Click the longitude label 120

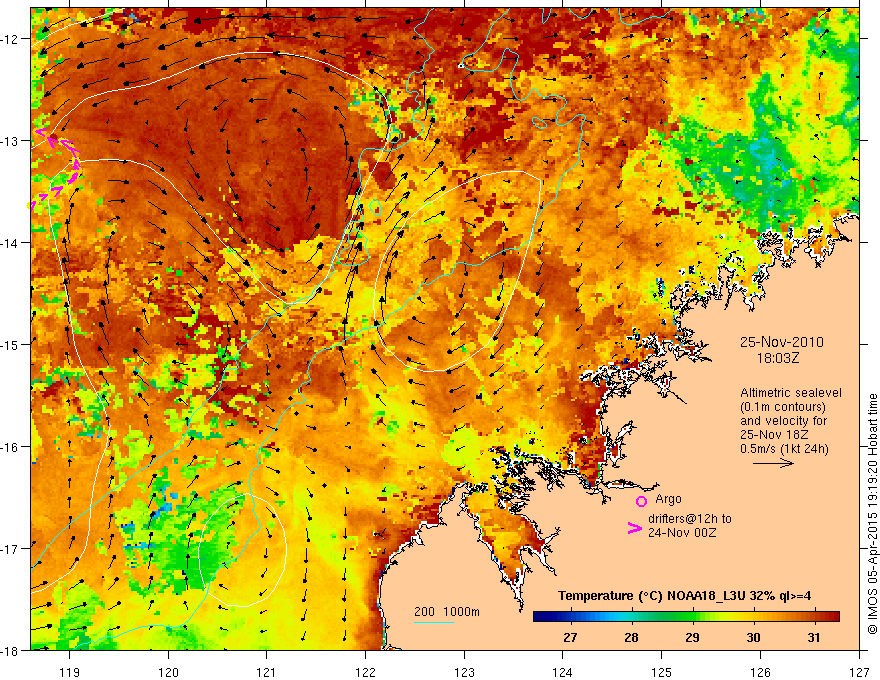point(168,672)
